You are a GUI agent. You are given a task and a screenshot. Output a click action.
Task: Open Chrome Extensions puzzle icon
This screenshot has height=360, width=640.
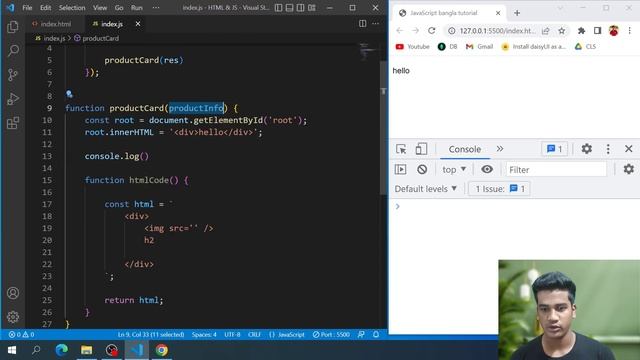tap(581, 31)
